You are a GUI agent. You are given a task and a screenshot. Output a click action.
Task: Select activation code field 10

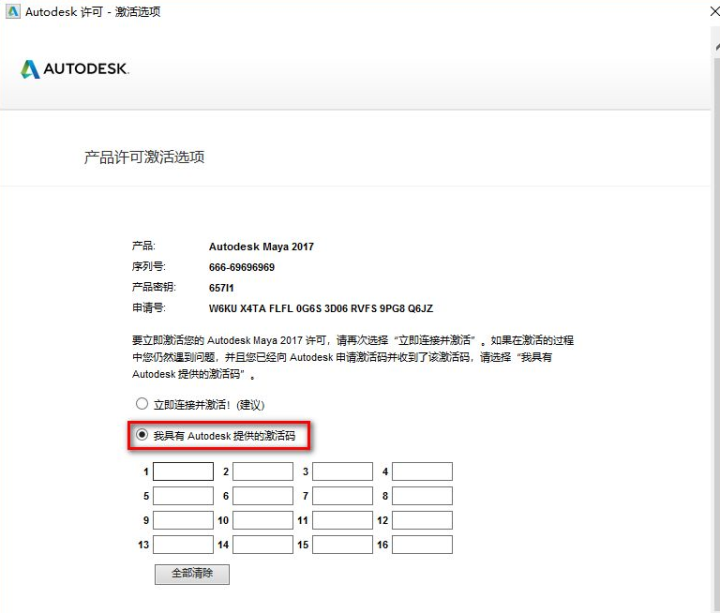(263, 520)
